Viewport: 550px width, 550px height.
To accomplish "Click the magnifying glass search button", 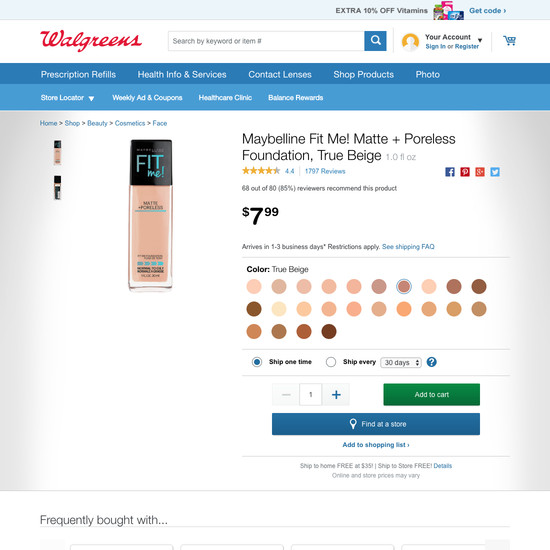I will [x=375, y=41].
